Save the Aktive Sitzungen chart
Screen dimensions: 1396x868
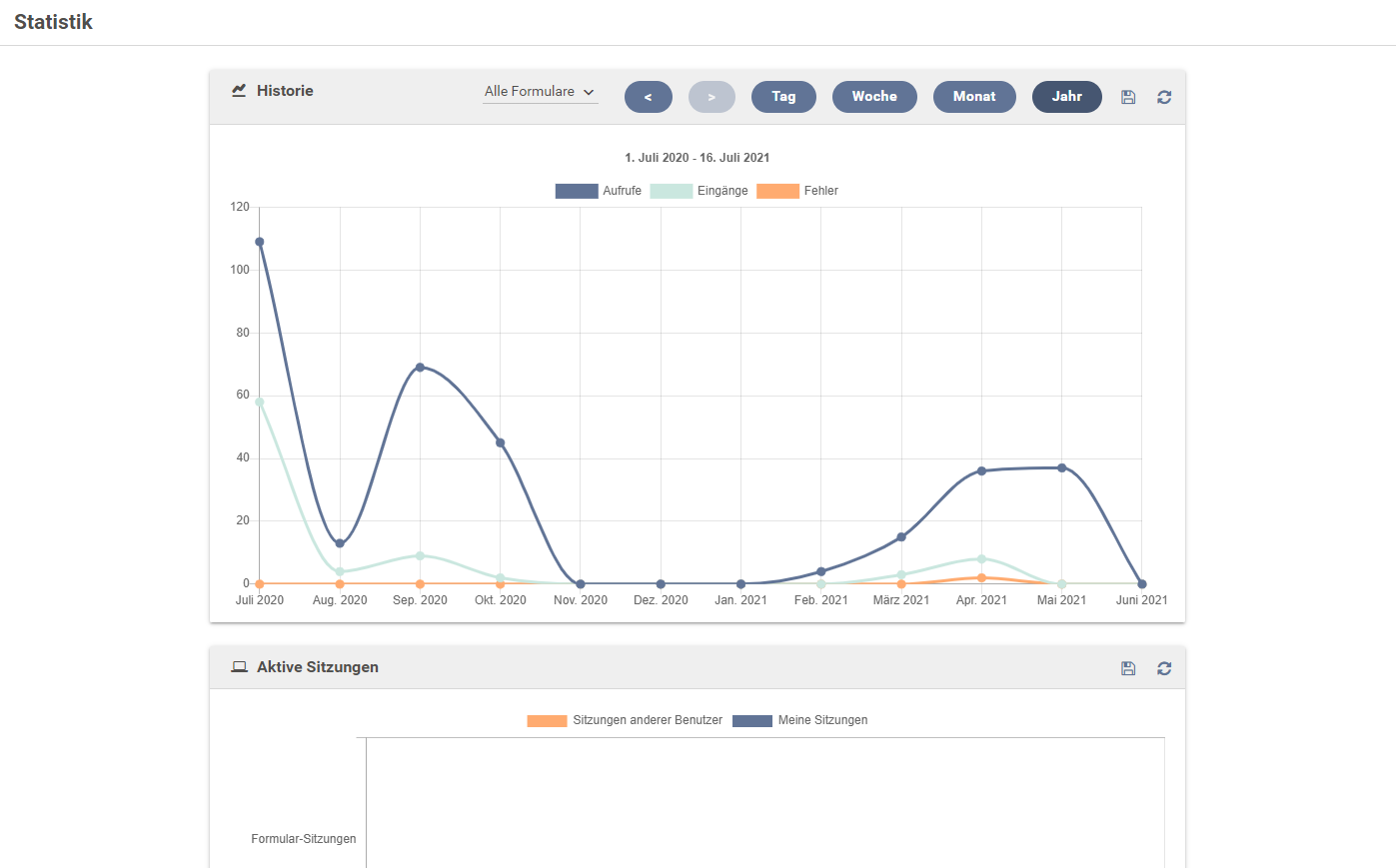pyautogui.click(x=1128, y=668)
